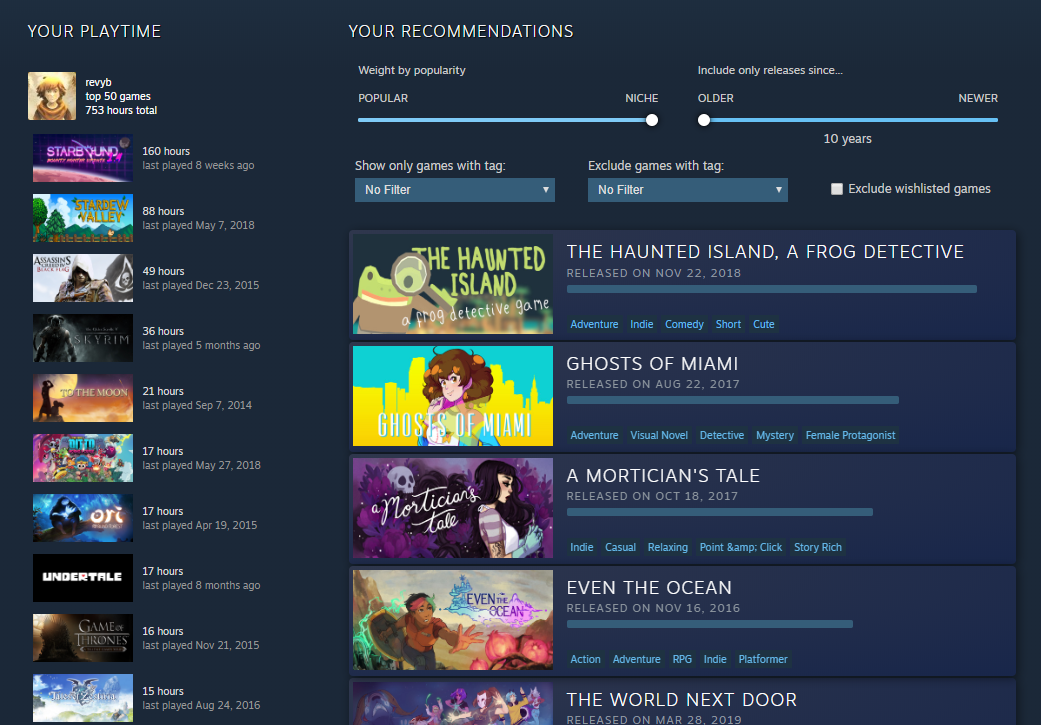The image size is (1041, 725).
Task: Click the A Mortician's Tale artwork
Action: (453, 508)
